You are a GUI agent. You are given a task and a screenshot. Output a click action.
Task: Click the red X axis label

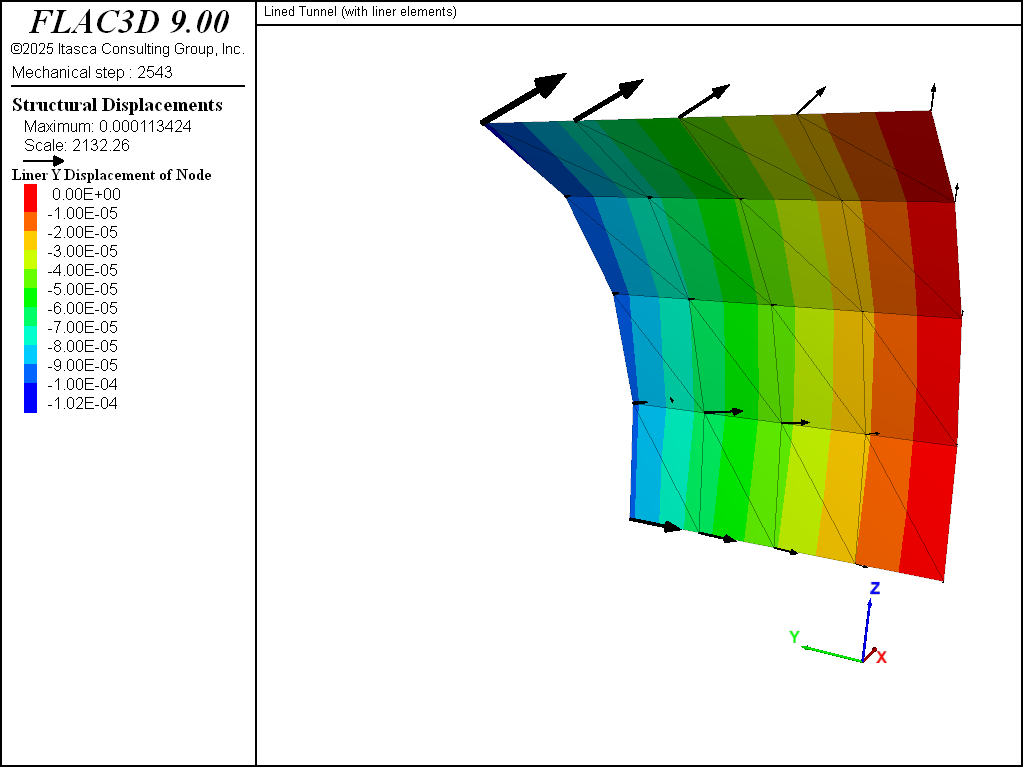[x=881, y=657]
